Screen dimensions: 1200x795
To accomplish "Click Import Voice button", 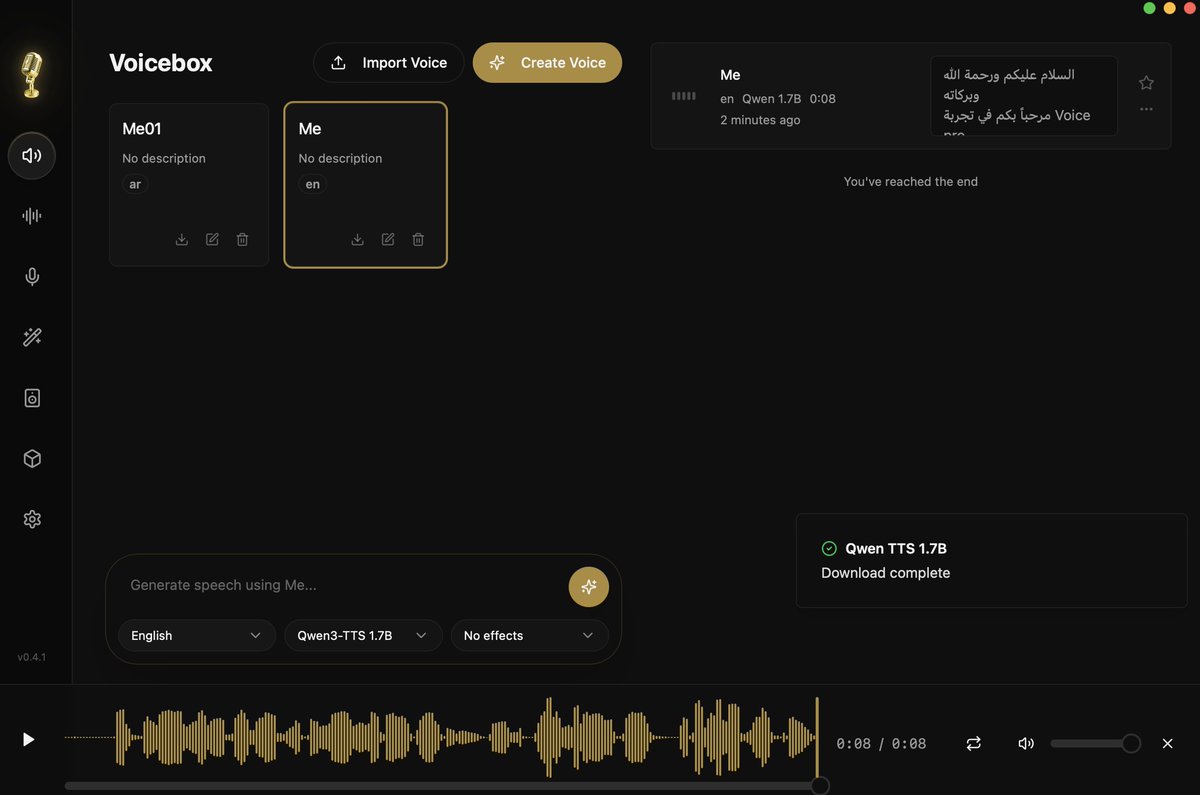I will click(389, 62).
